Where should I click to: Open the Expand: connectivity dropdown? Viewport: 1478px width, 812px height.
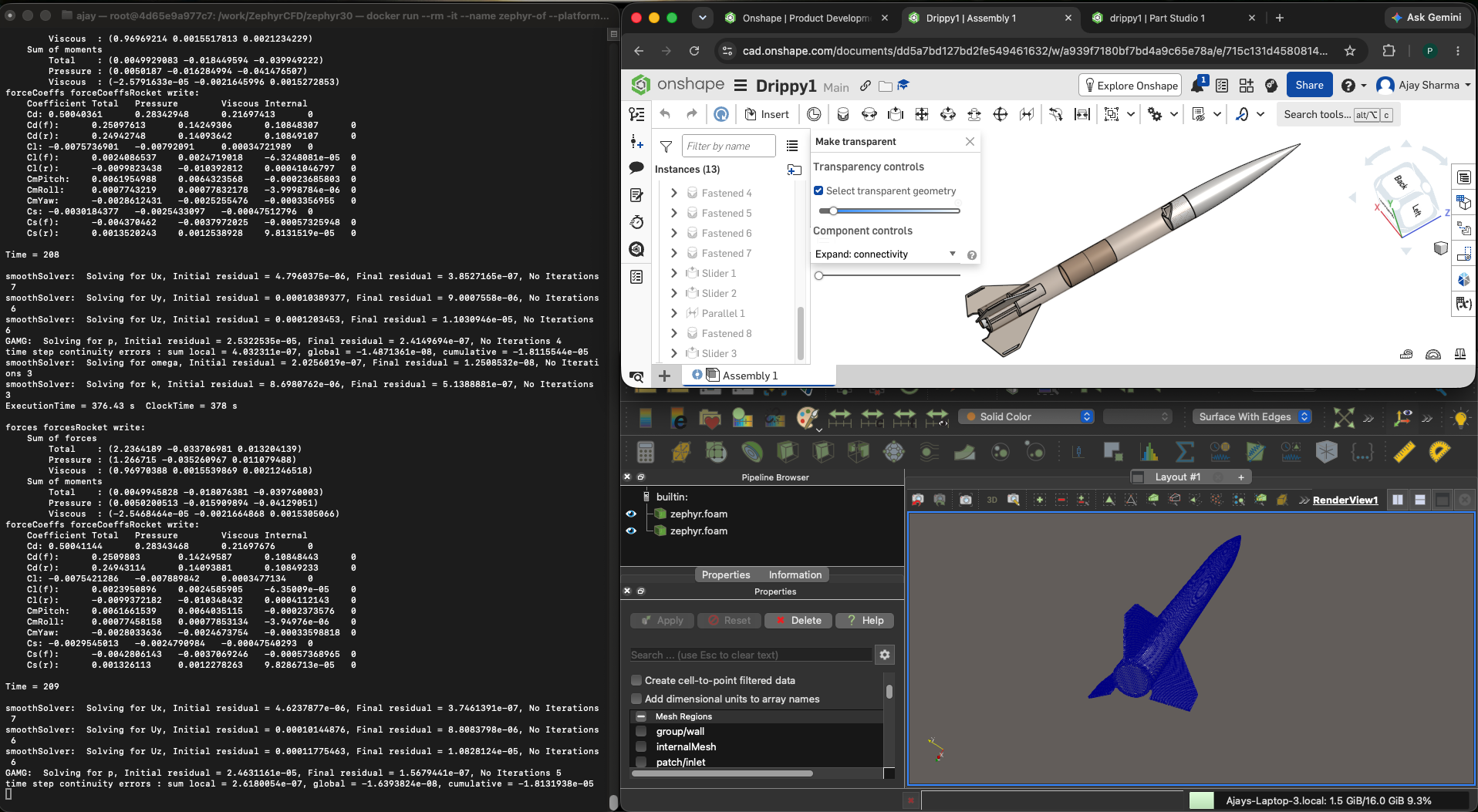(886, 254)
